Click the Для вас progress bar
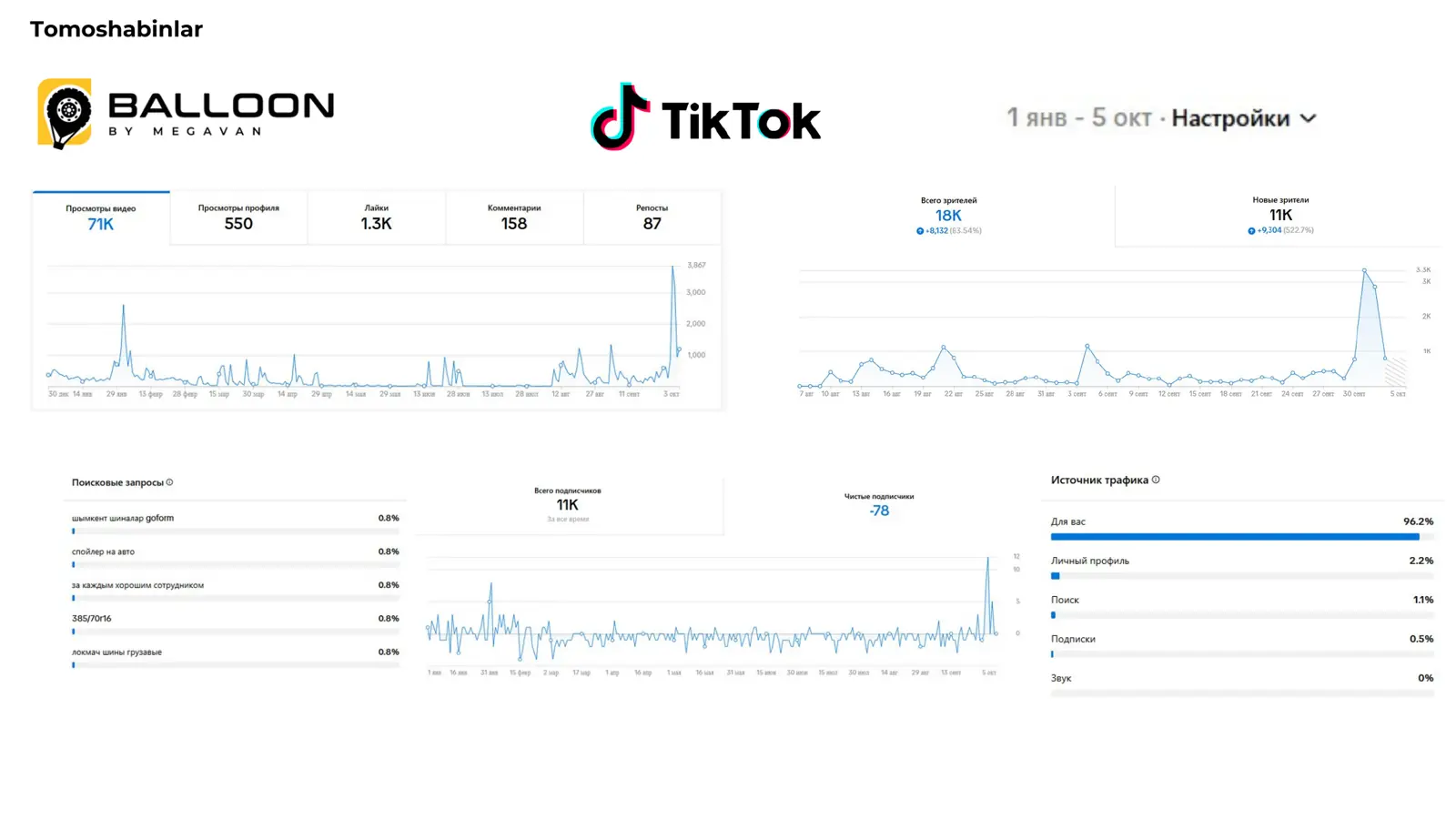 (x=1242, y=537)
